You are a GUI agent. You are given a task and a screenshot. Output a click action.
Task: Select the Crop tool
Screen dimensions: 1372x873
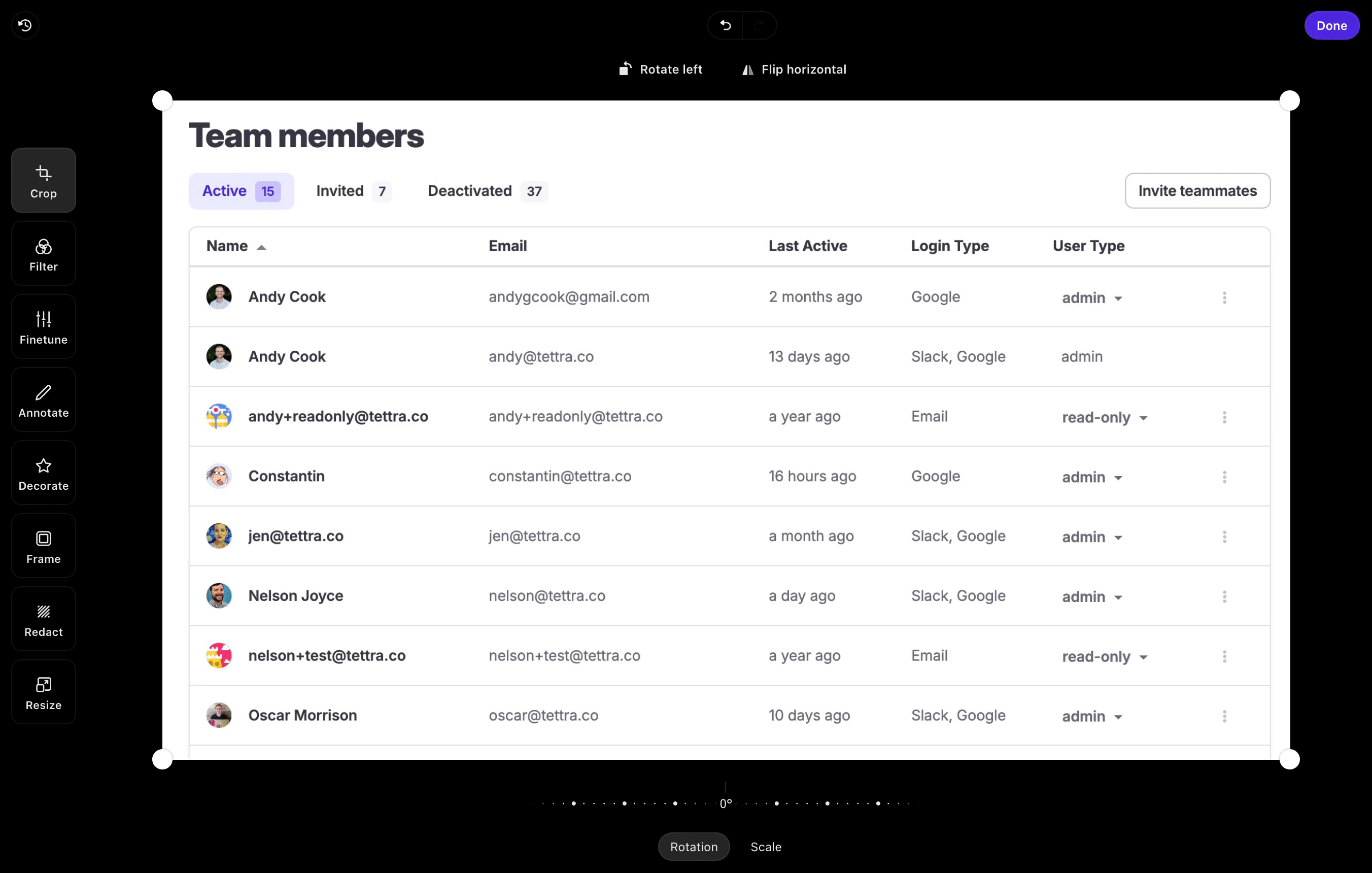[x=43, y=181]
